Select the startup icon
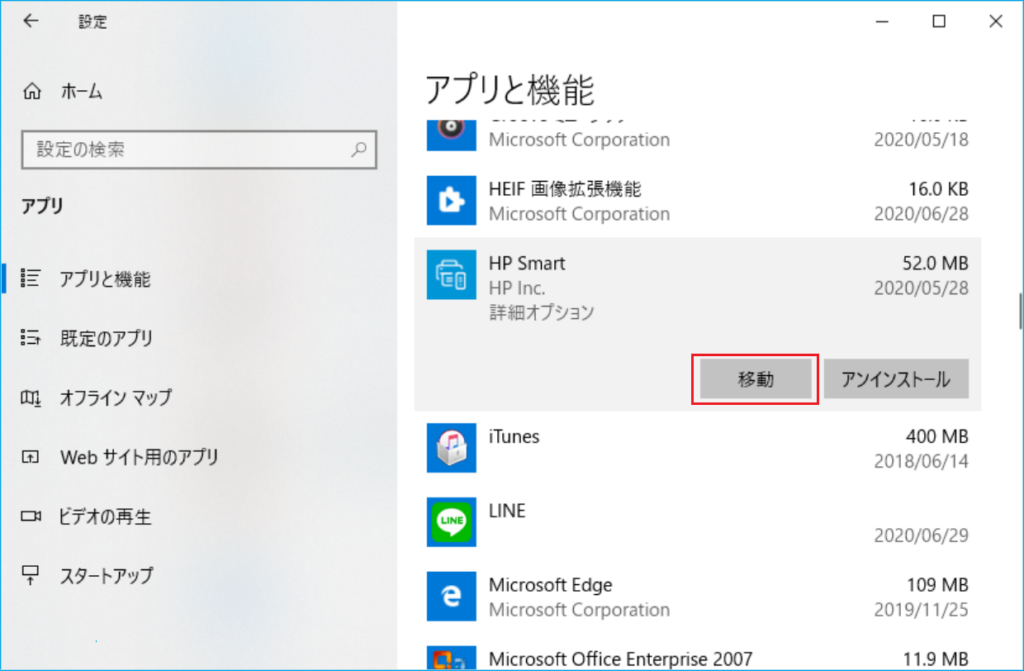 click(31, 575)
